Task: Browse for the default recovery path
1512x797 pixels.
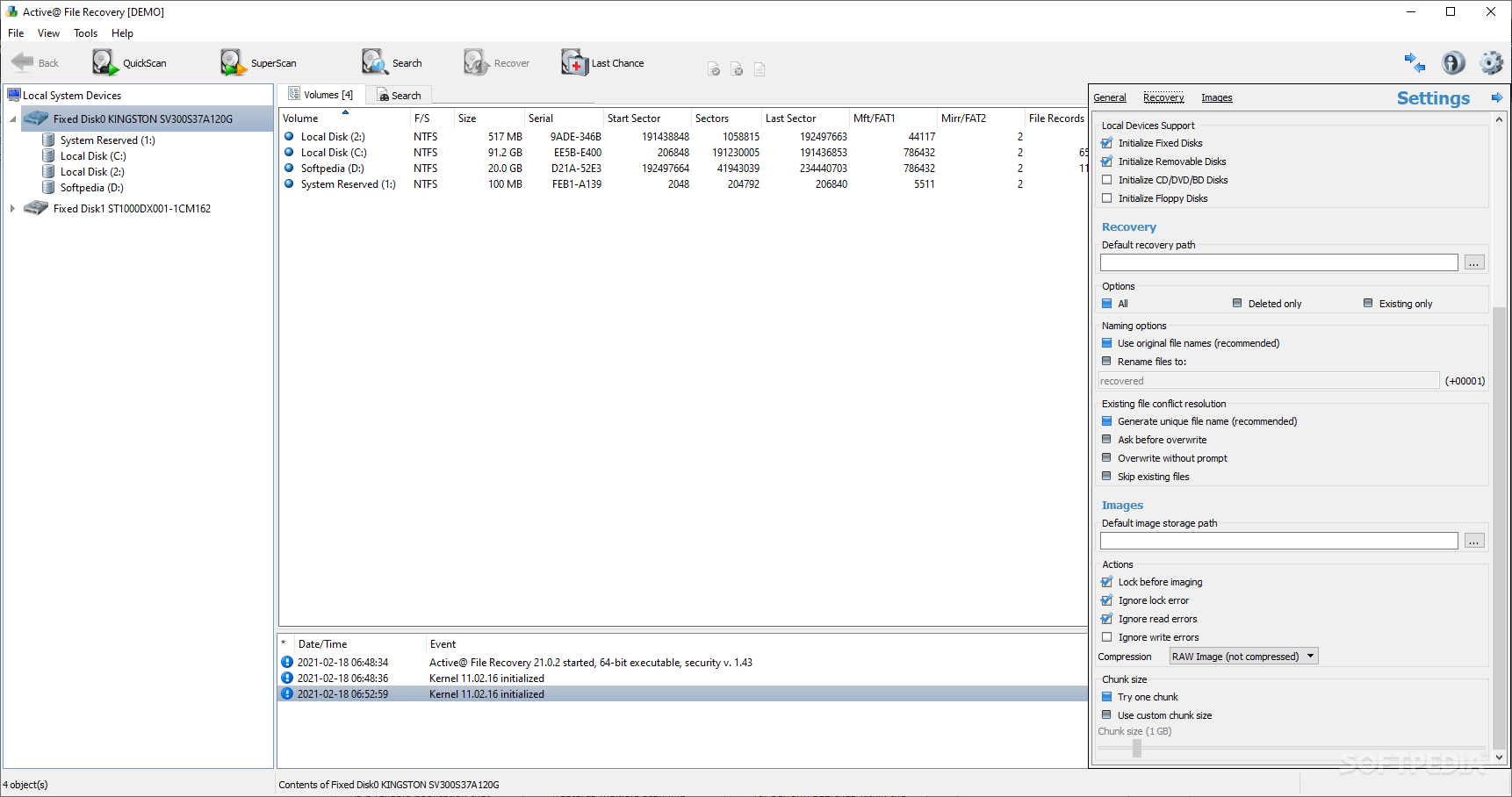Action: tap(1473, 262)
